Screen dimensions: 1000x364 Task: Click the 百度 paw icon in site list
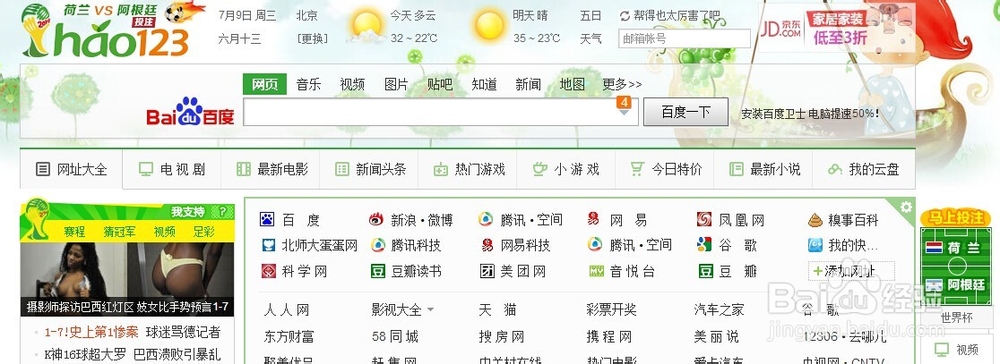click(267, 220)
